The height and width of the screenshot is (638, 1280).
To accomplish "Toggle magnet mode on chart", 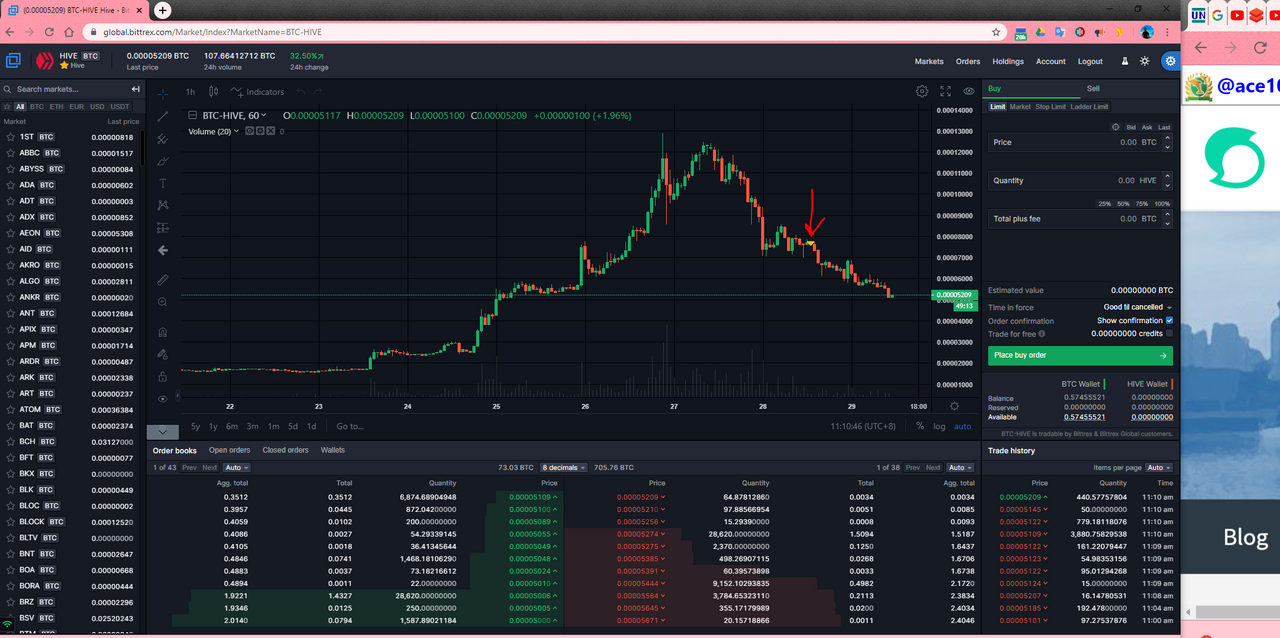I will click(162, 332).
